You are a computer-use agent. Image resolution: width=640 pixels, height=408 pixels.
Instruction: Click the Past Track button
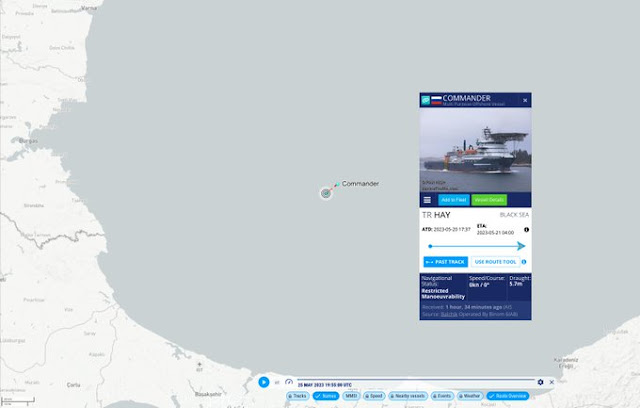coord(446,262)
